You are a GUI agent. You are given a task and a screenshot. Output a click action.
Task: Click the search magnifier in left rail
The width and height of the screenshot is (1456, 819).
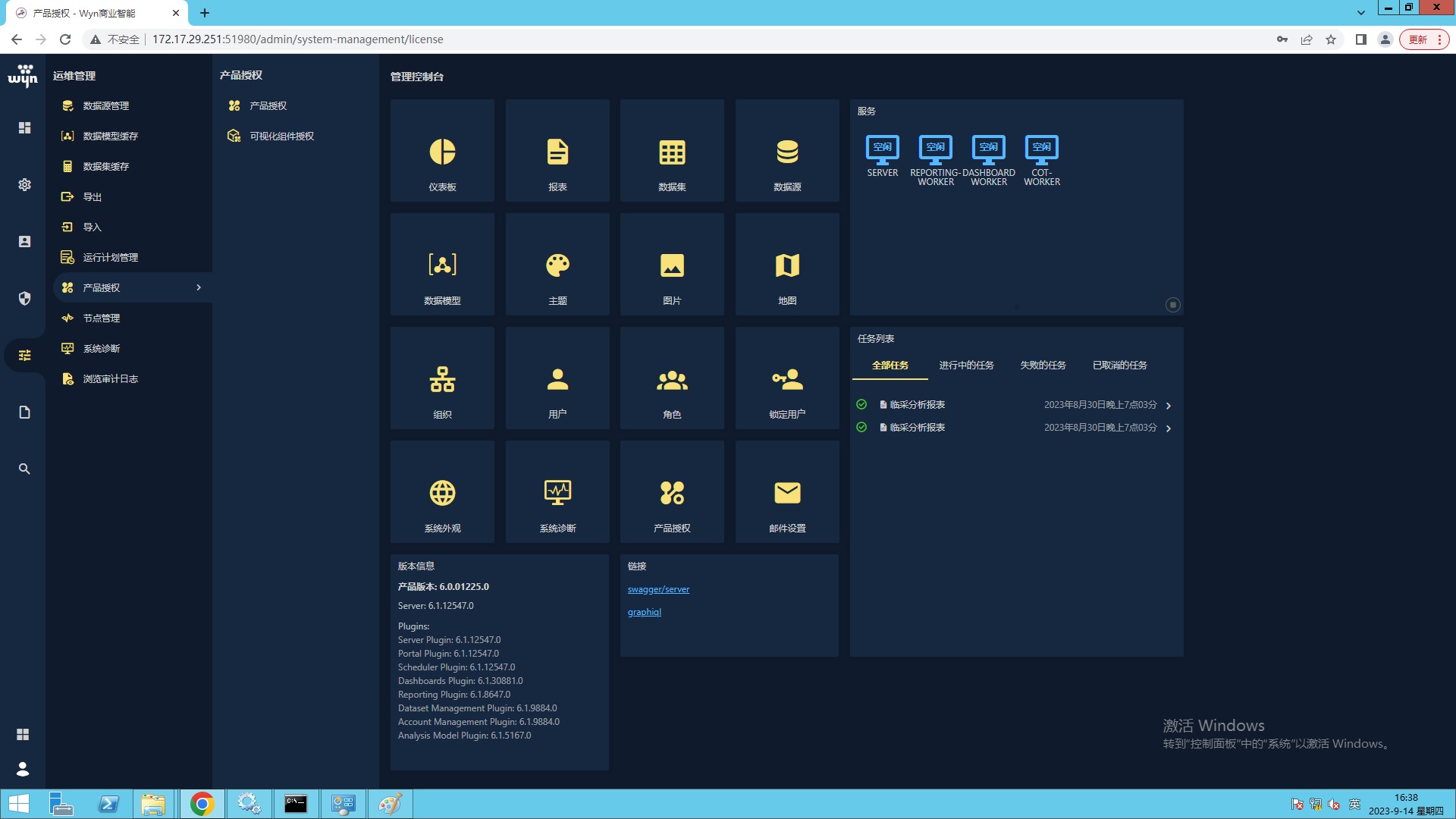click(x=24, y=469)
